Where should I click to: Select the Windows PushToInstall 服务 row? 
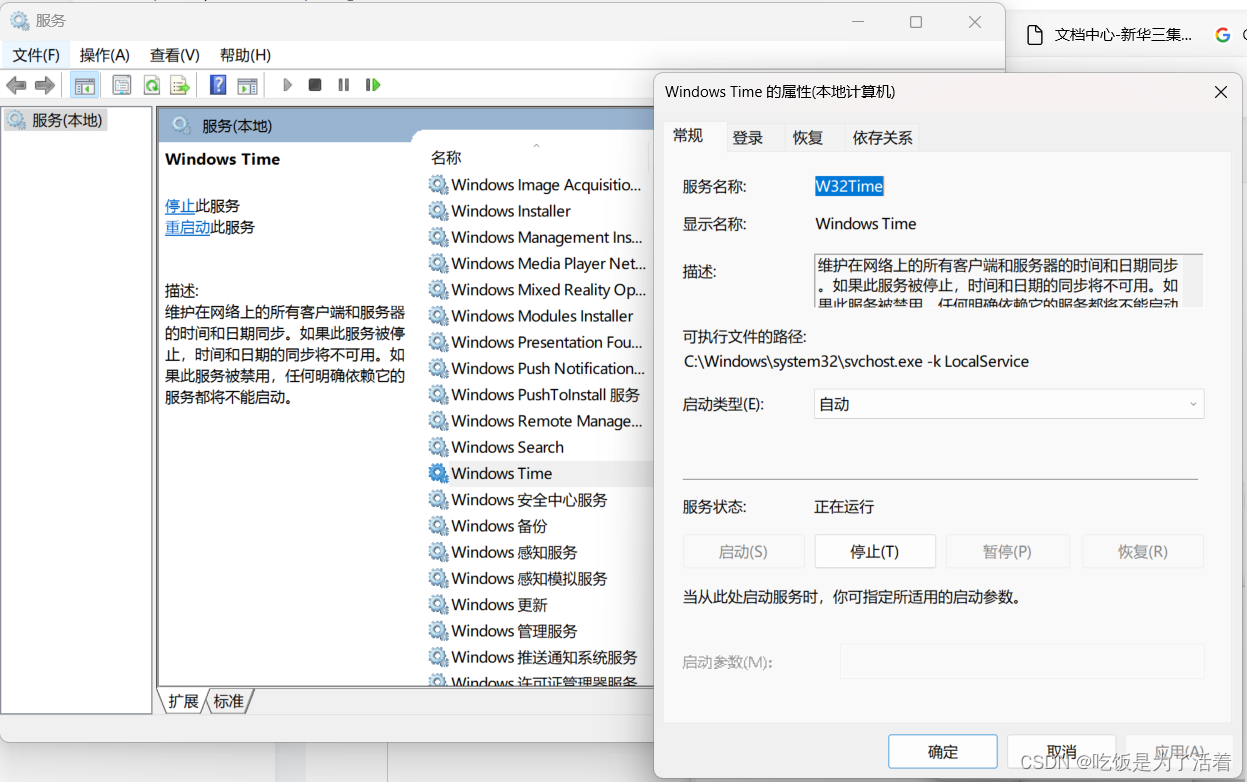tap(540, 395)
